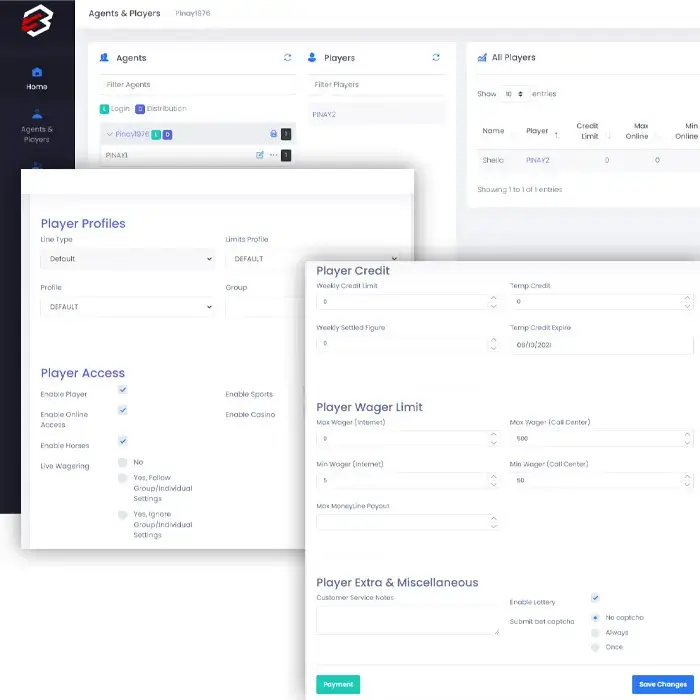This screenshot has width=700, height=700.
Task: Open Agents & Players in the sidebar
Action: pyautogui.click(x=37, y=125)
